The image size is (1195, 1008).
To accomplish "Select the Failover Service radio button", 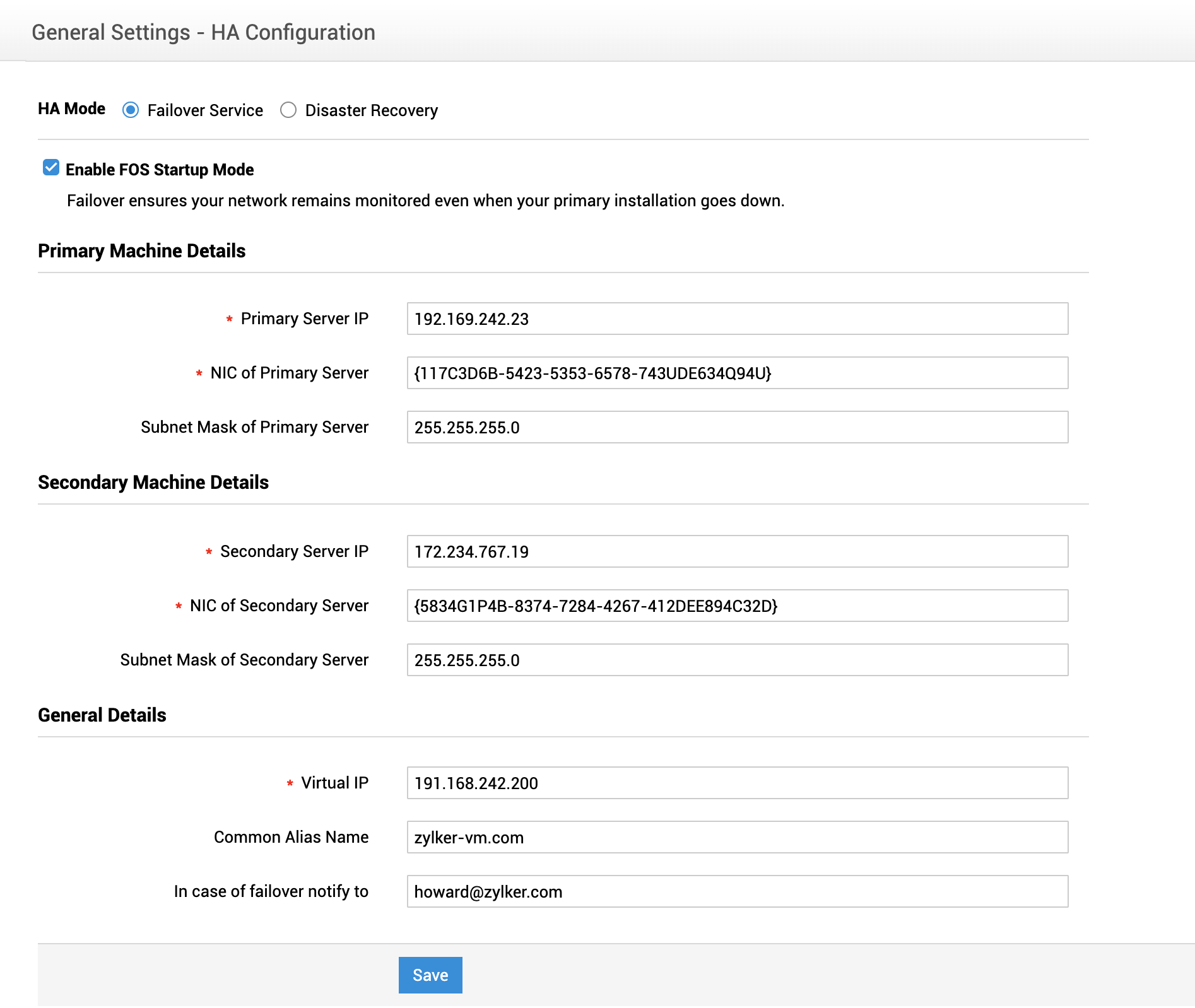I will [x=131, y=110].
